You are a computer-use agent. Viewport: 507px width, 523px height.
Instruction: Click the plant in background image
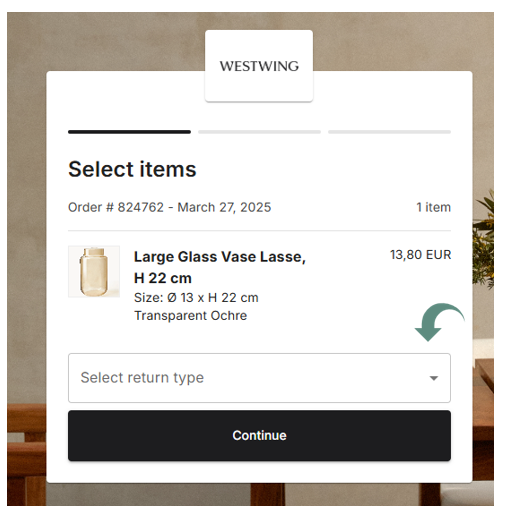tap(483, 240)
